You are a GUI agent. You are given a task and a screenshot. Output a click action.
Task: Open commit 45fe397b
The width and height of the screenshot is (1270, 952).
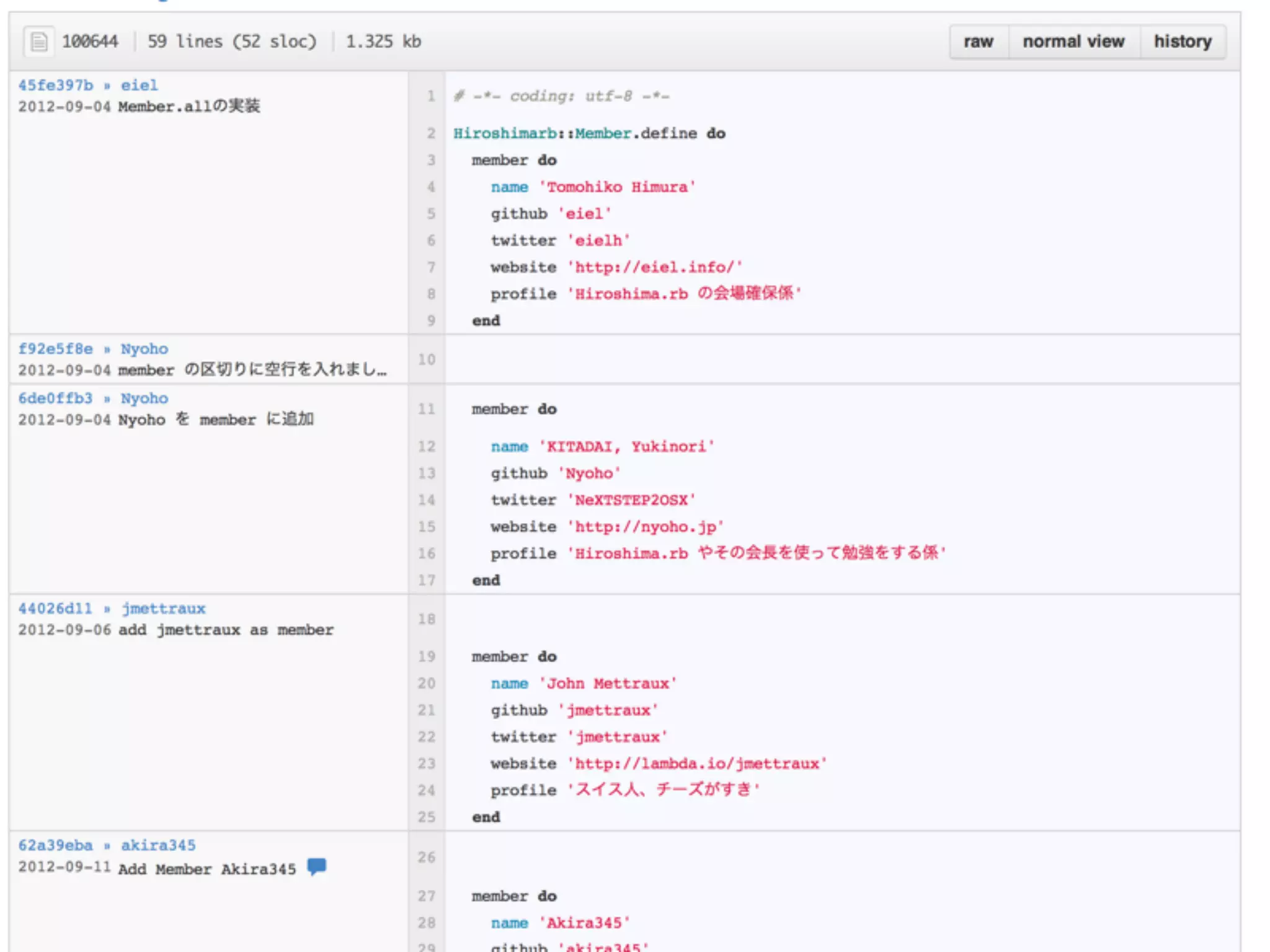tap(55, 85)
